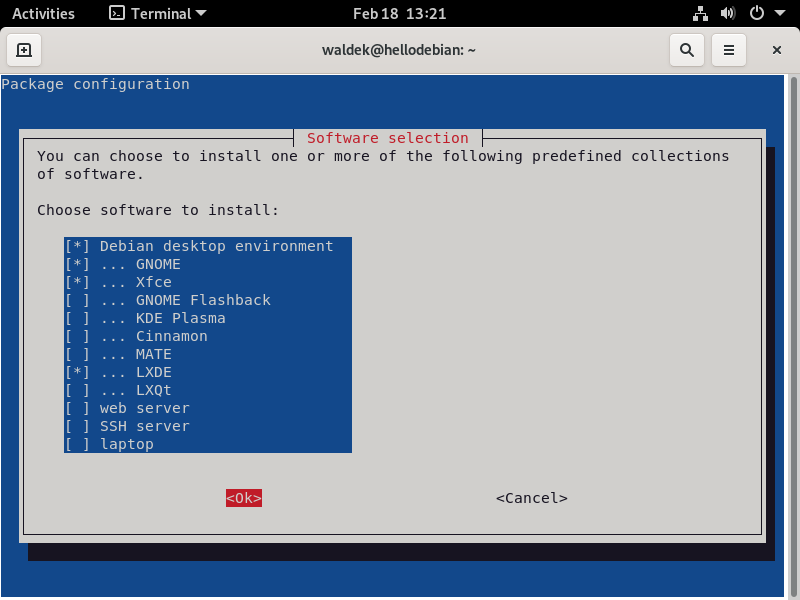Open the volume indicator

pos(728,13)
